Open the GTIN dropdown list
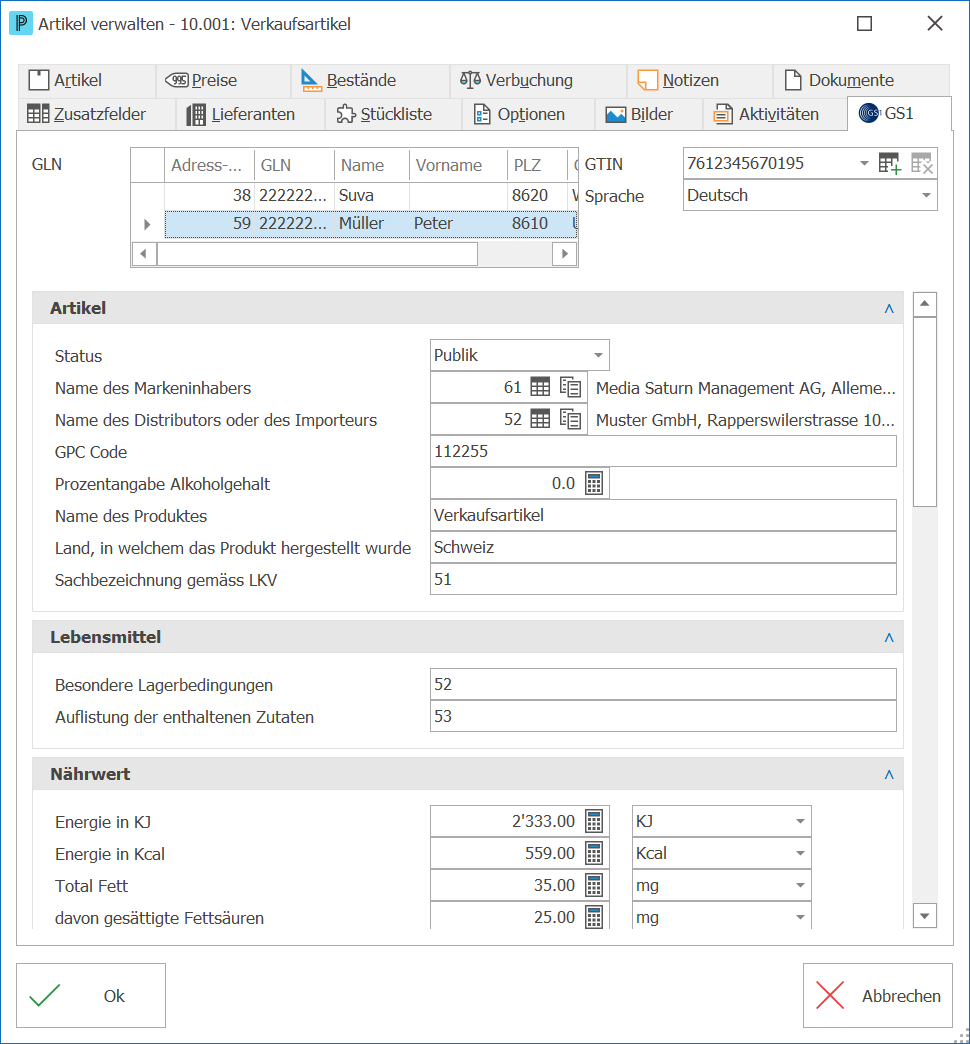 coord(864,163)
